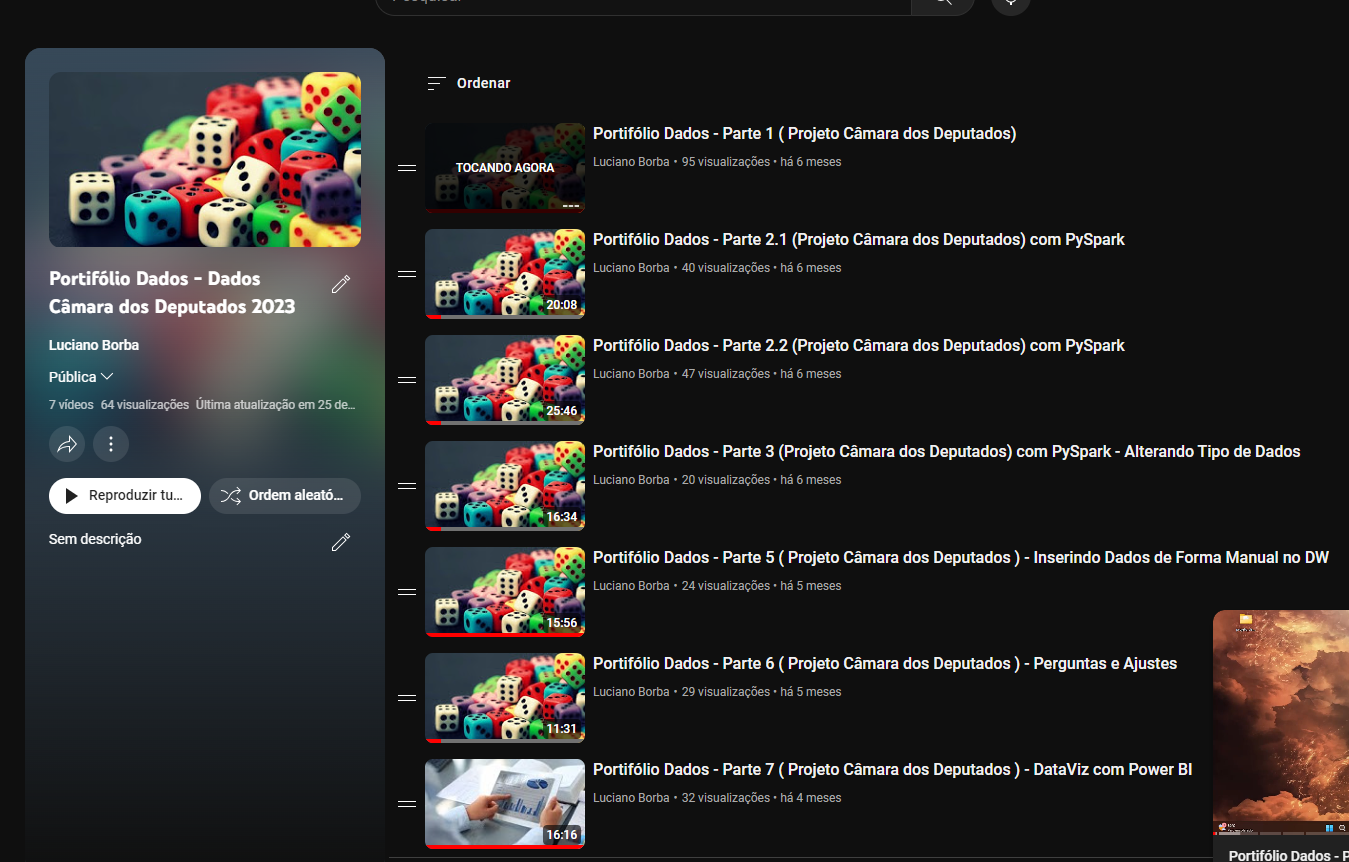Click the 25:46 thumbnail of Parte 2.2

505,380
